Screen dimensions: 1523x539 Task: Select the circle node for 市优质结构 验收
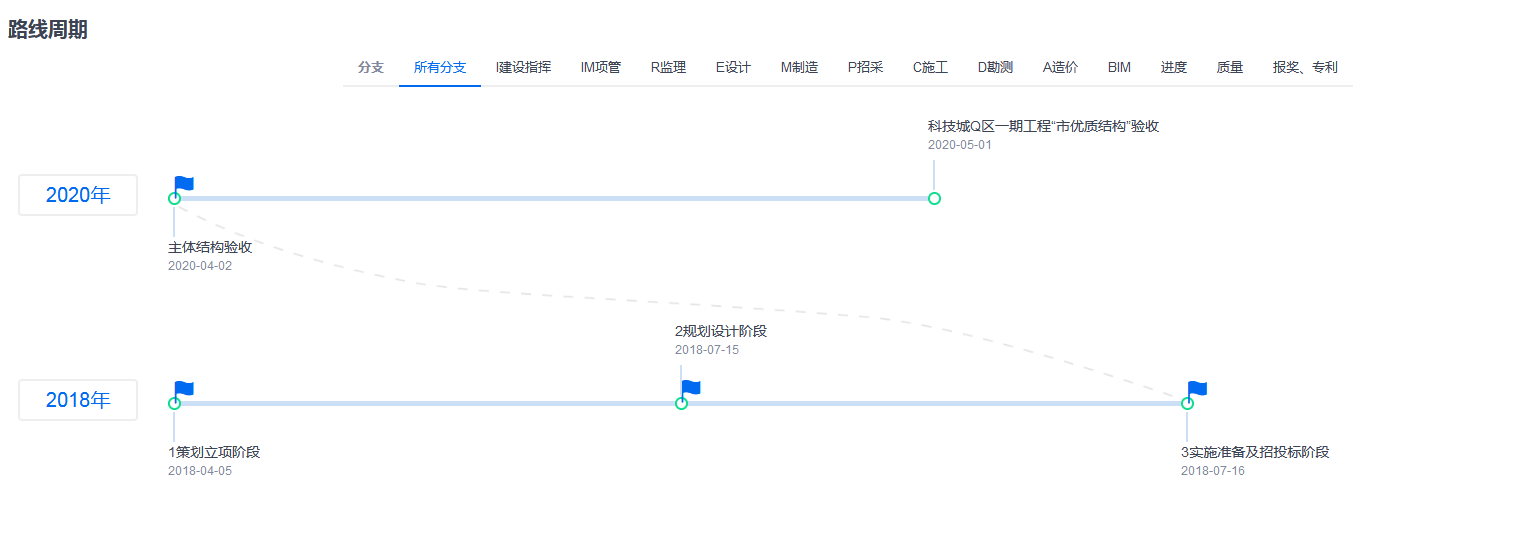click(934, 198)
